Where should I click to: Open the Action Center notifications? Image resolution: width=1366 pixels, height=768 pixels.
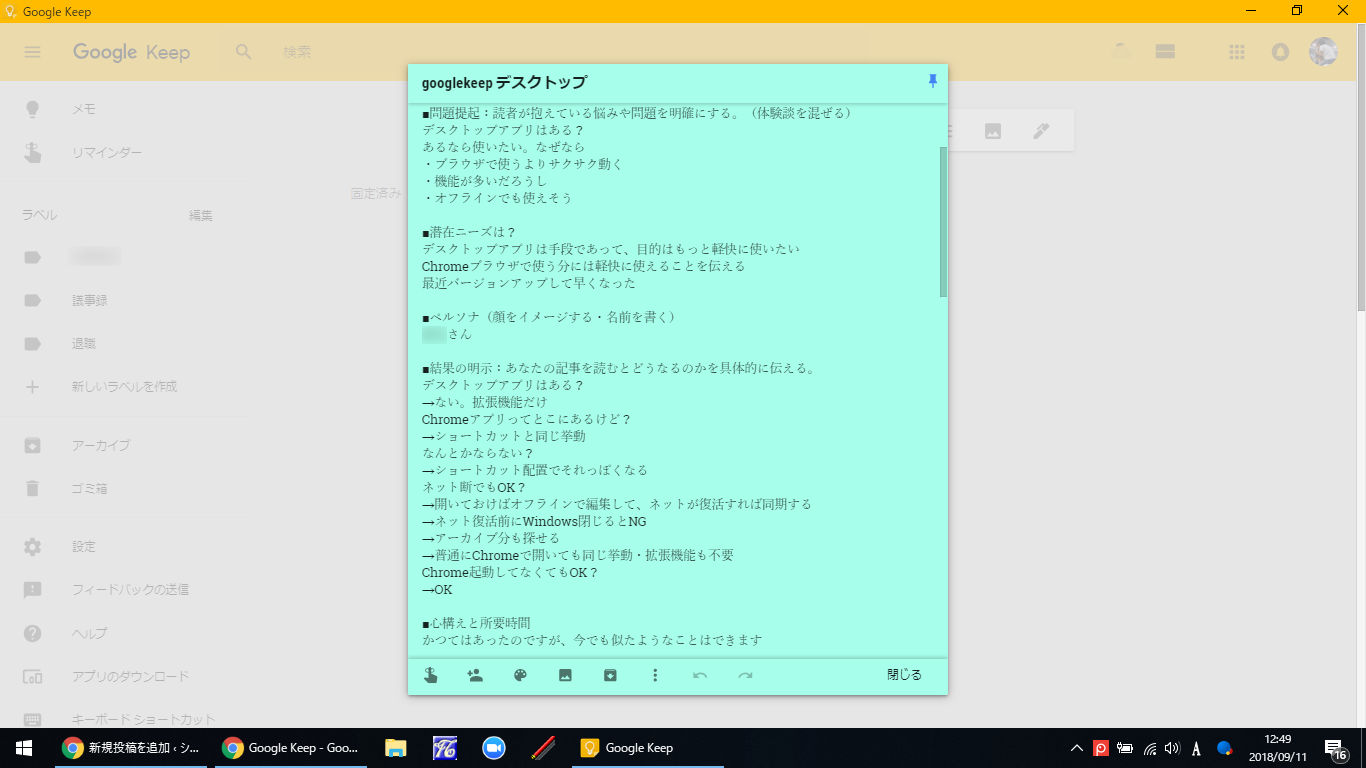(x=1336, y=748)
